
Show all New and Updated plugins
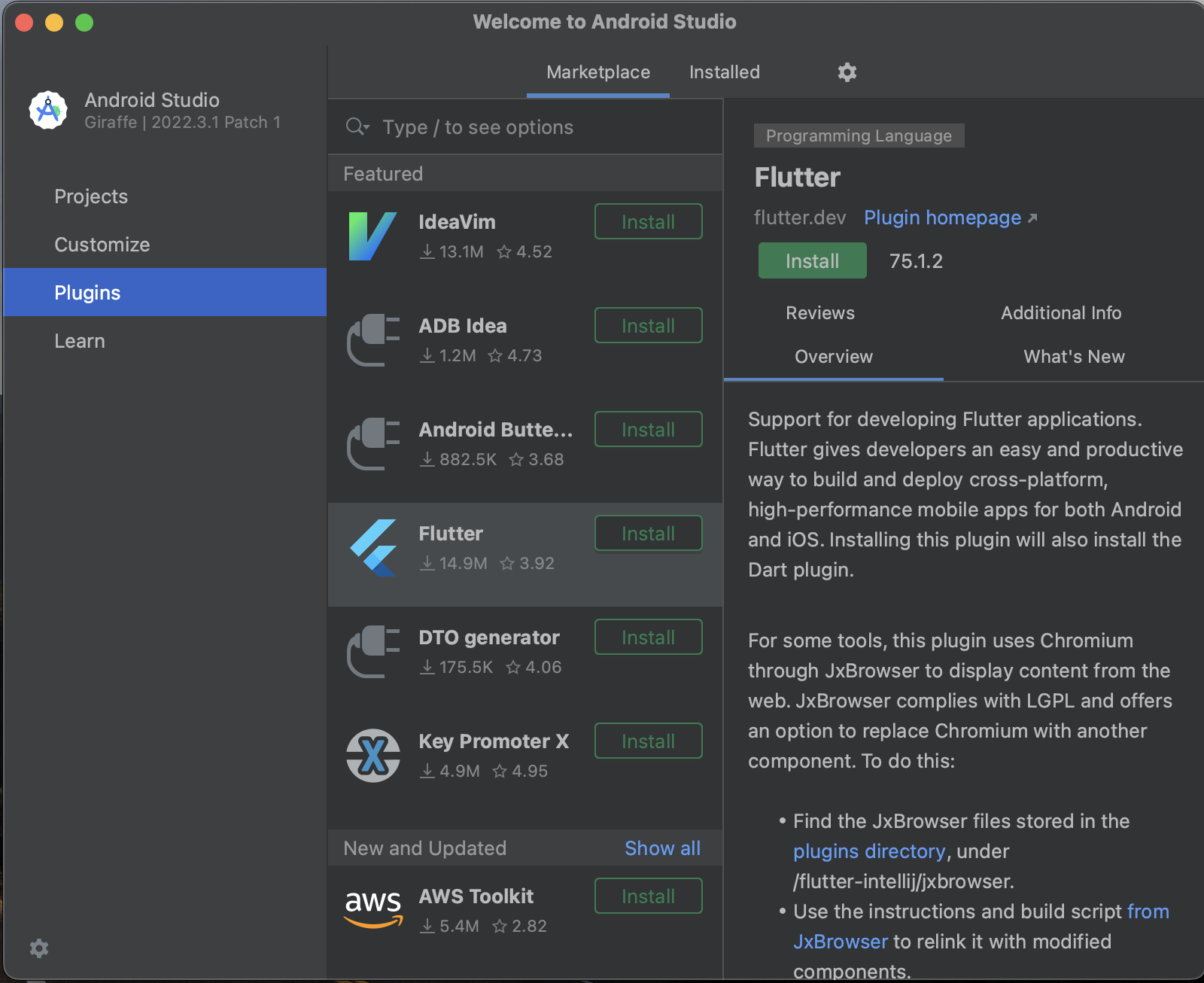click(x=662, y=848)
